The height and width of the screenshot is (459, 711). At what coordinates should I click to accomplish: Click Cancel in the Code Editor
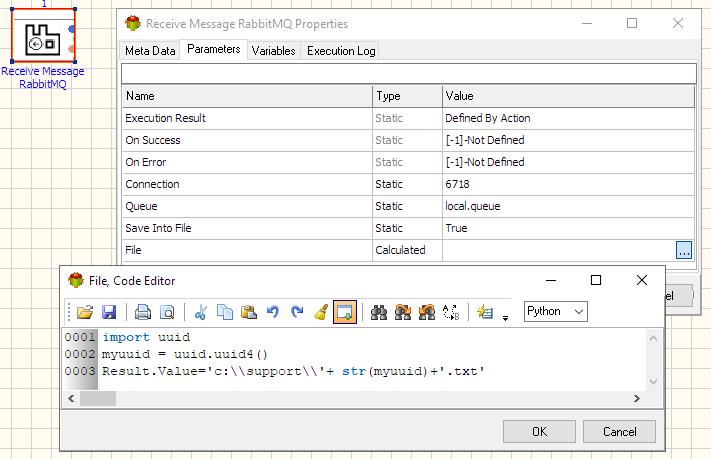point(619,431)
